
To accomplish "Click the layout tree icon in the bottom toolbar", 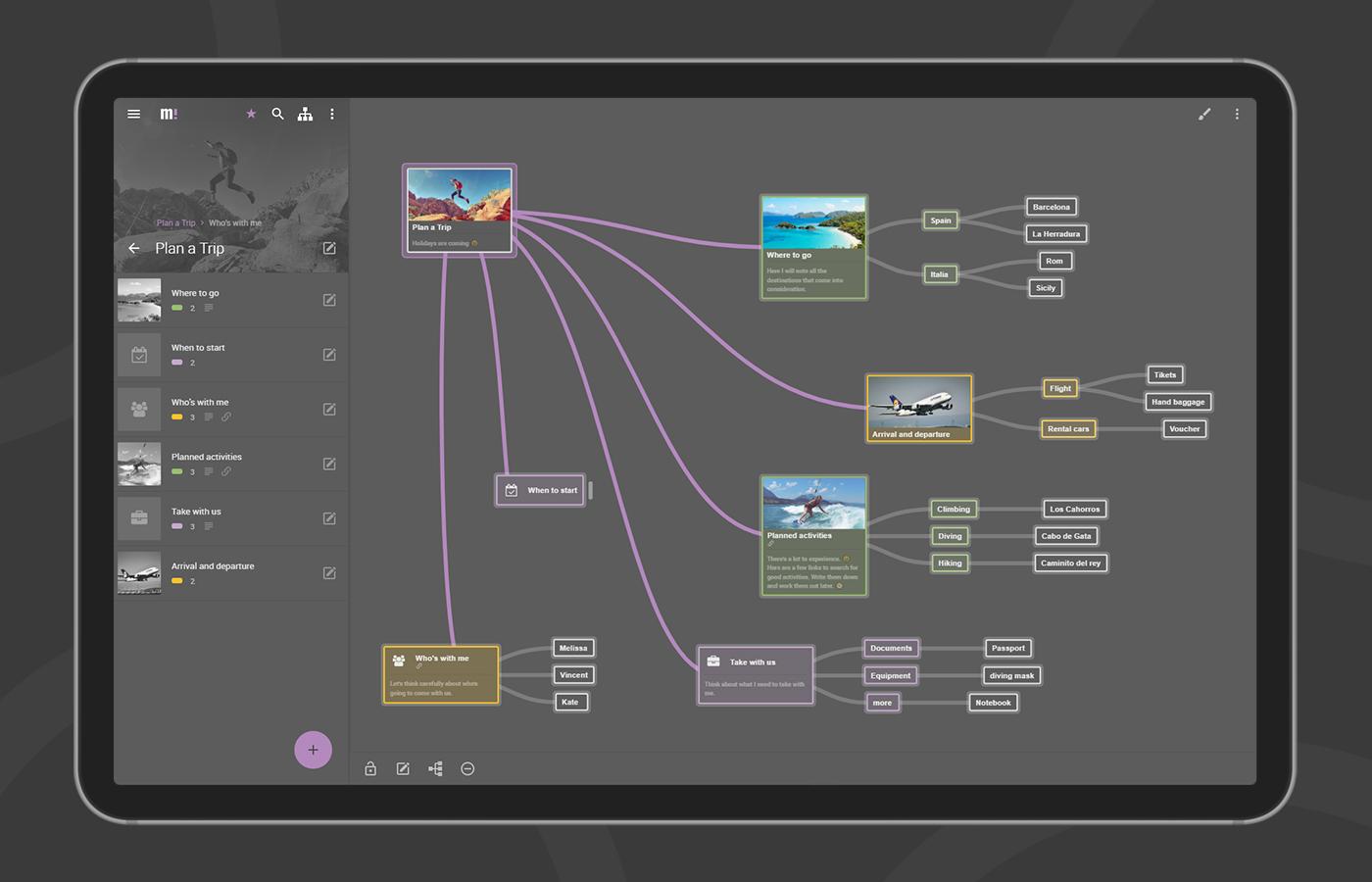I will [435, 768].
